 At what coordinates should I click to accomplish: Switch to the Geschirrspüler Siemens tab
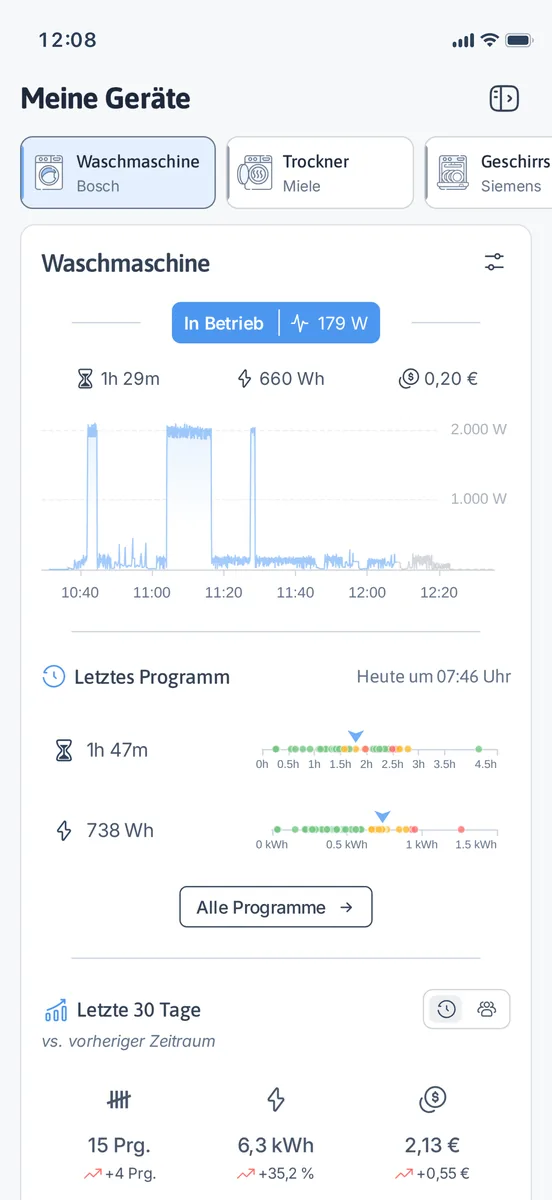tap(488, 173)
